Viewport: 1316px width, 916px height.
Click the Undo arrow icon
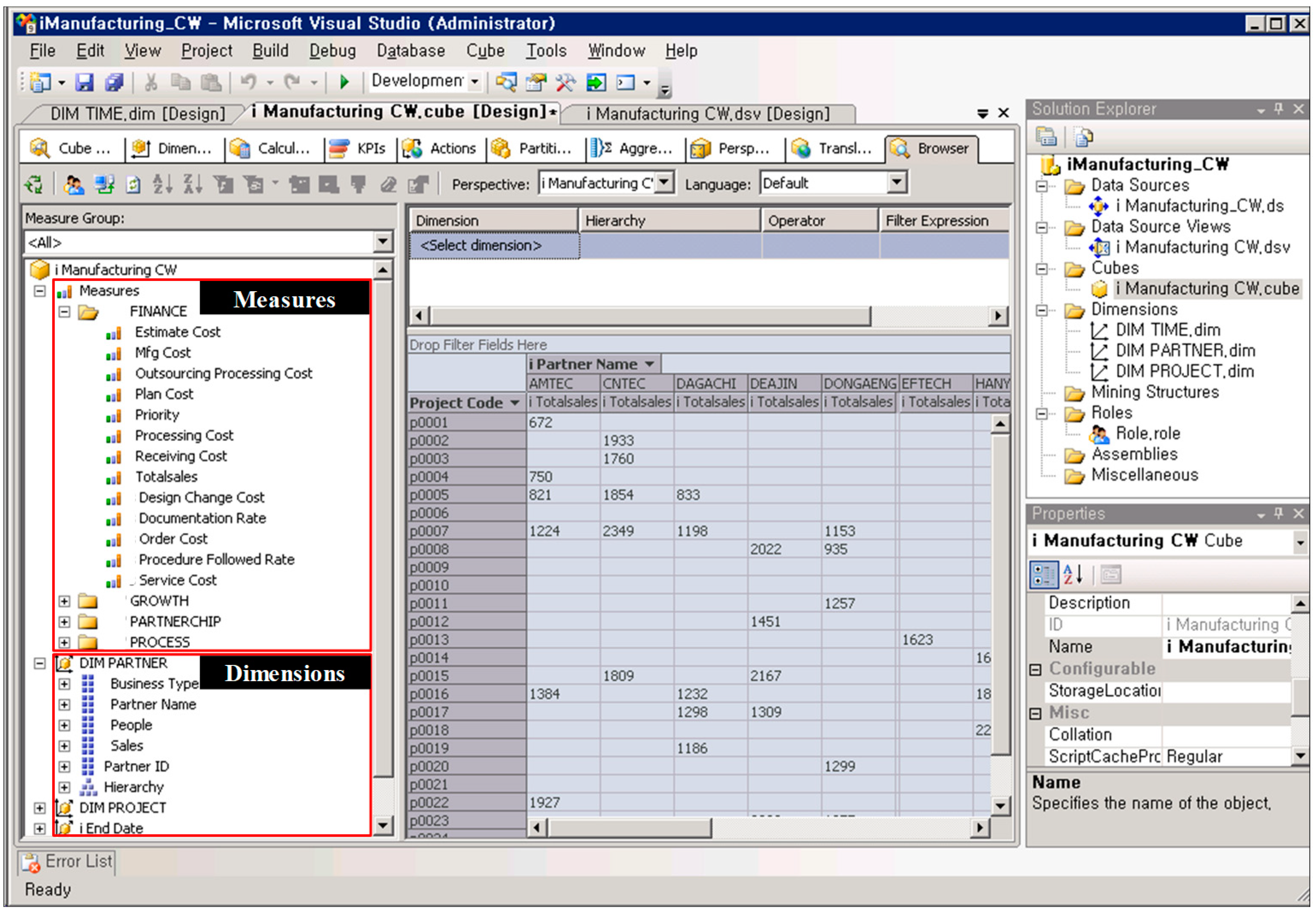[x=248, y=82]
